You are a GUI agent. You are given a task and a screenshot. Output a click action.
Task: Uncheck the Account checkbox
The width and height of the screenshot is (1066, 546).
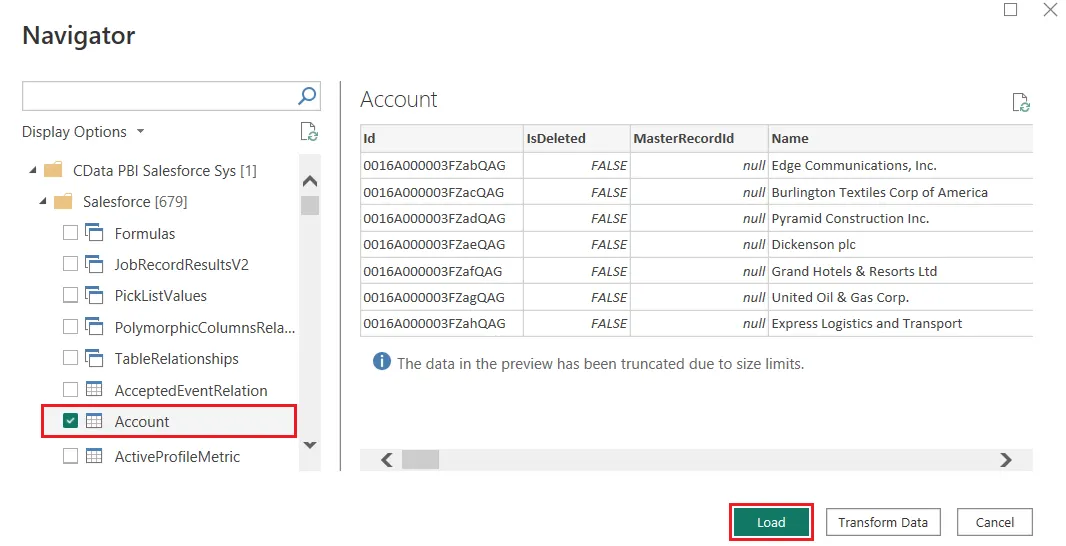click(70, 422)
